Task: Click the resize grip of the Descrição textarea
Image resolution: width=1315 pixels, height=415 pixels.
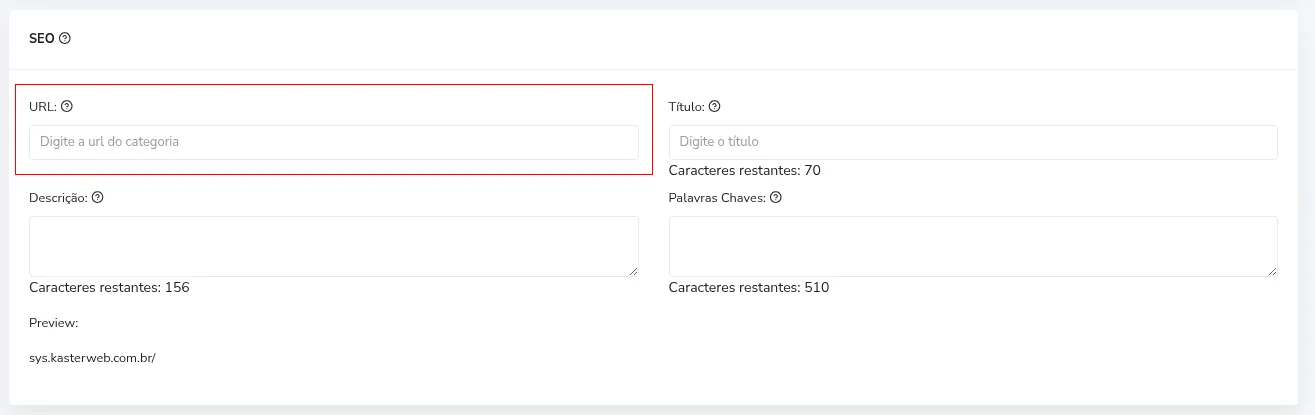Action: tap(633, 271)
